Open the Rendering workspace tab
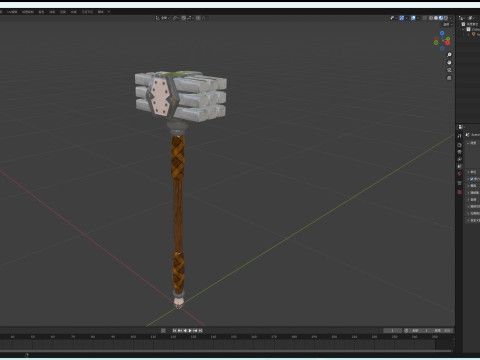480x360 pixels. (x=63, y=12)
